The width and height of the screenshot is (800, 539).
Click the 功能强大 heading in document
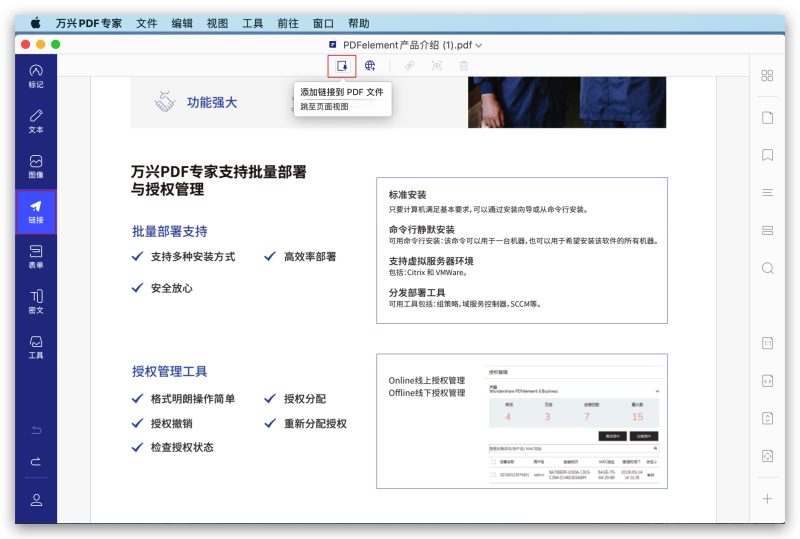[212, 102]
